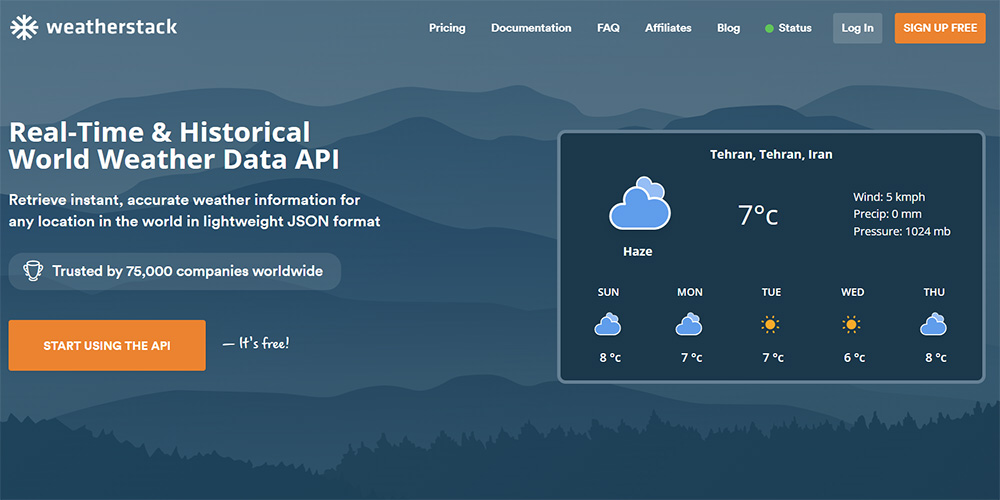Click the Retrieve instant, accurate weather description text
The height and width of the screenshot is (500, 1000).
click(195, 210)
